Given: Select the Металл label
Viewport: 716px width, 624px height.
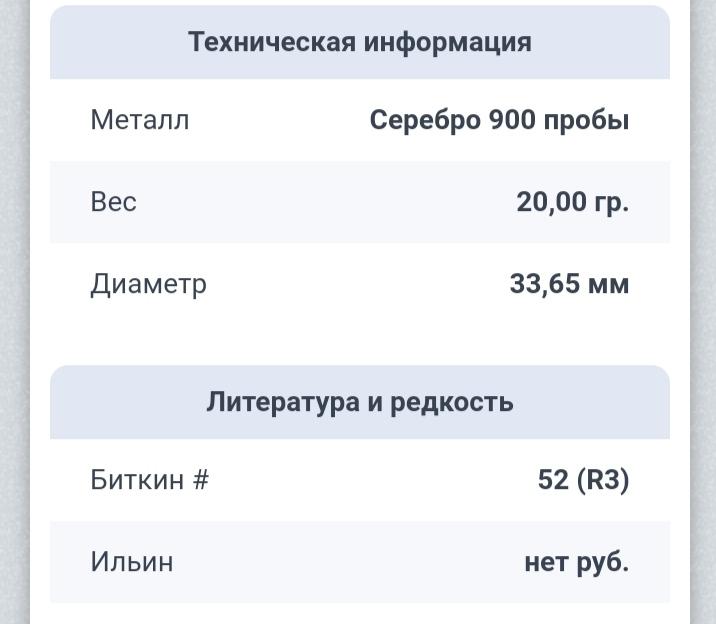Looking at the screenshot, I should point(140,120).
